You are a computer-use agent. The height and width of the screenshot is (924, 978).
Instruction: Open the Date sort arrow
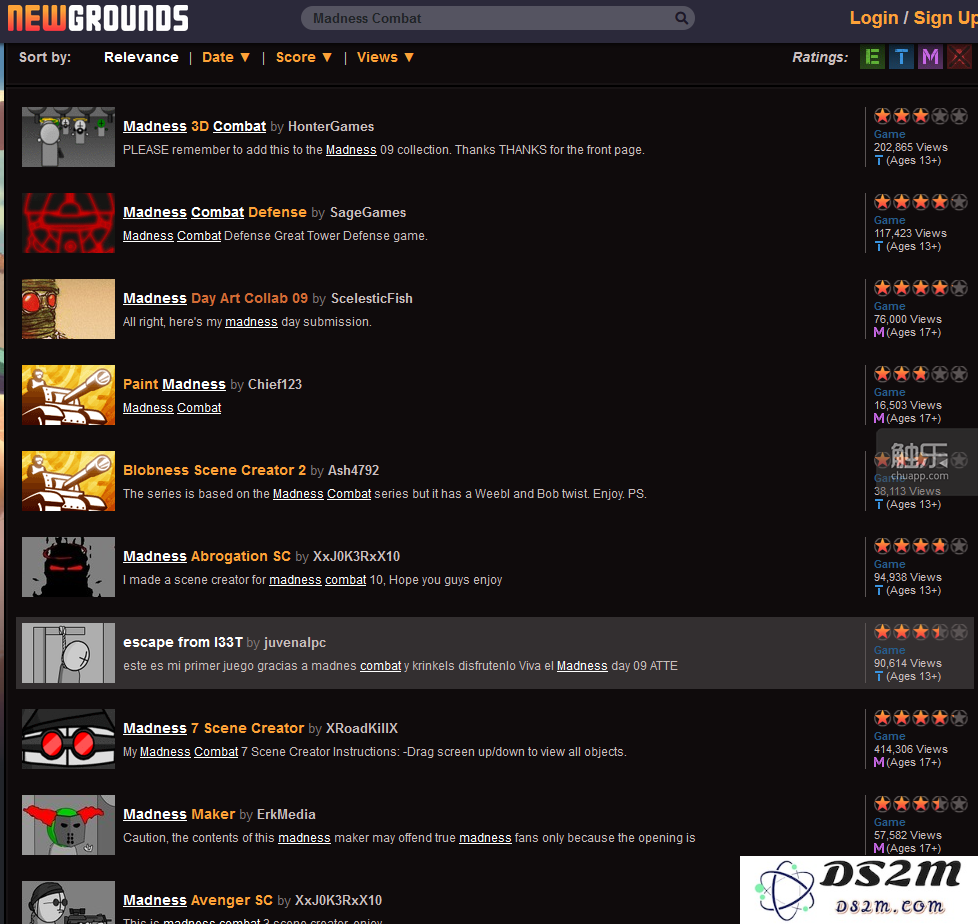click(245, 57)
